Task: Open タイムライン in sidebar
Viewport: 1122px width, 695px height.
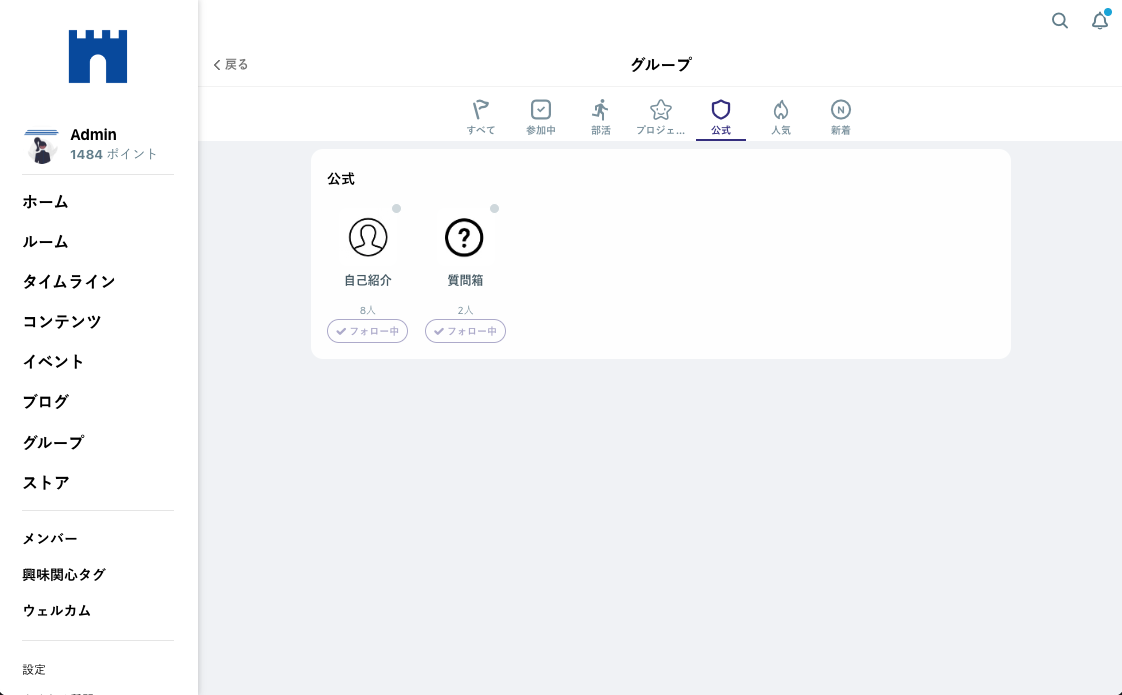Action: 69,282
